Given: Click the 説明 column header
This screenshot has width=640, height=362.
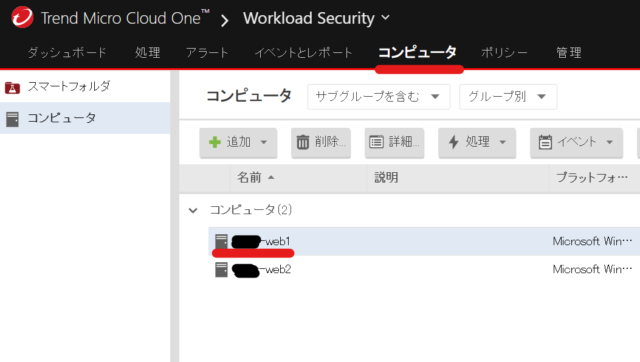Looking at the screenshot, I should [x=386, y=178].
